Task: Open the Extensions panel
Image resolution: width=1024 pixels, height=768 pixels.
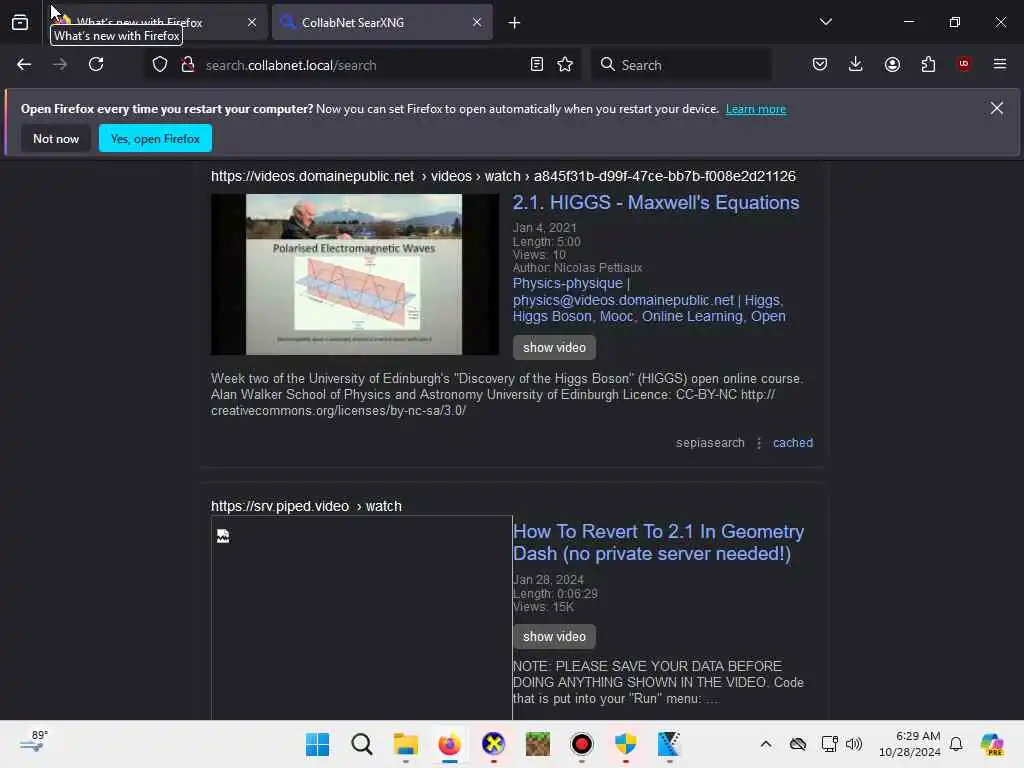Action: point(928,64)
